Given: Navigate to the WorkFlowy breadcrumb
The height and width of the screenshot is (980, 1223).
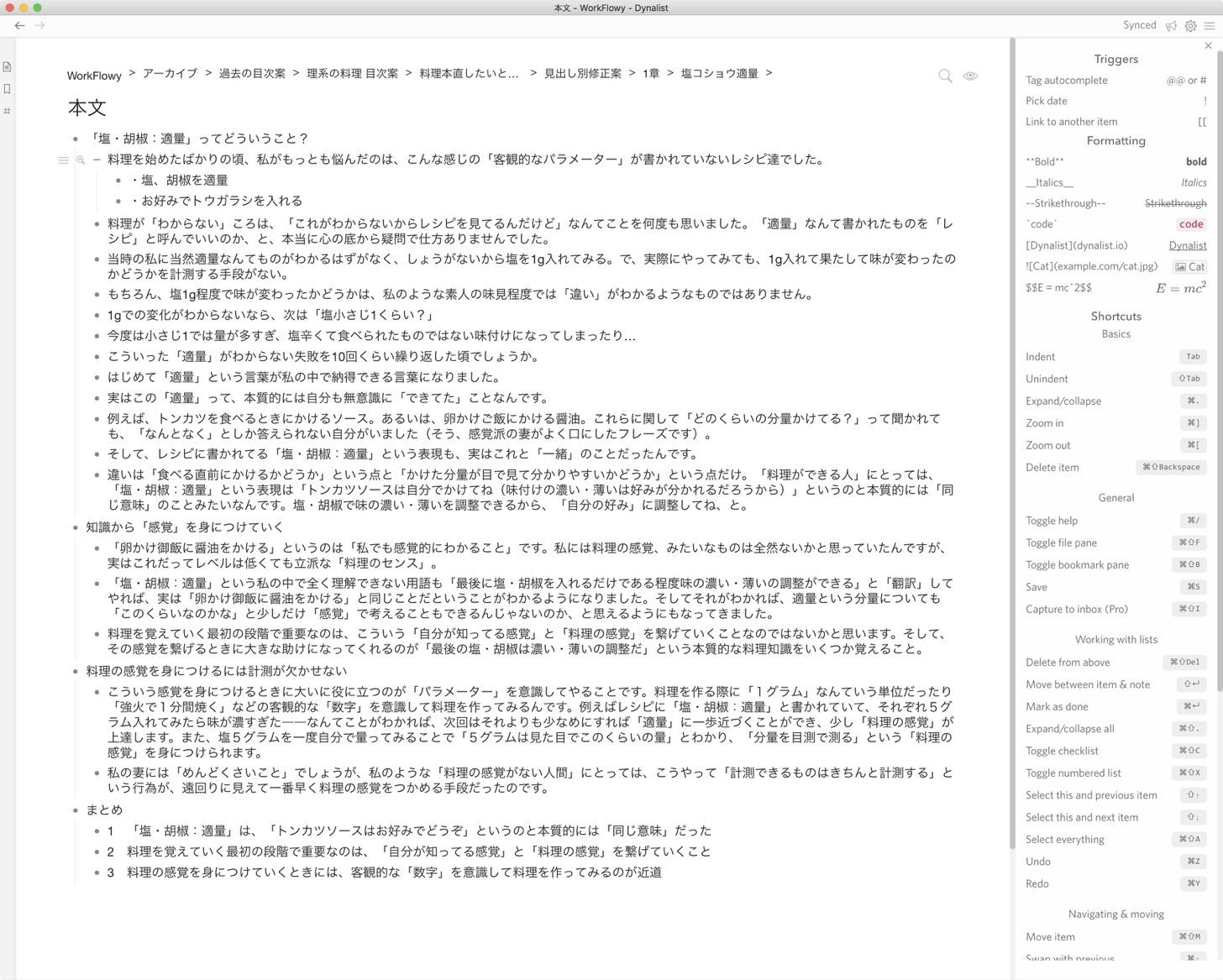Looking at the screenshot, I should pos(94,75).
